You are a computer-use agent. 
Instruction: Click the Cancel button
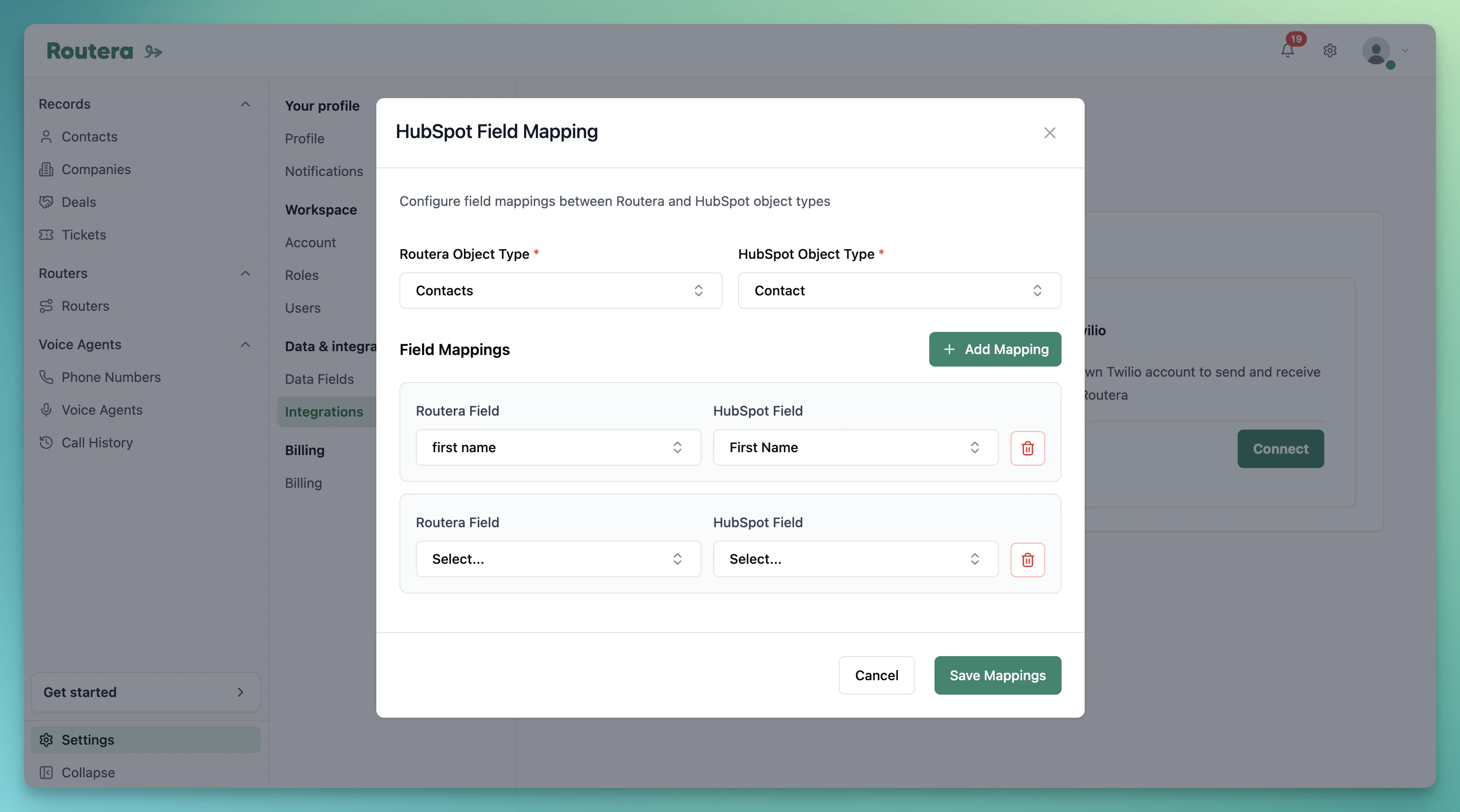(x=876, y=675)
